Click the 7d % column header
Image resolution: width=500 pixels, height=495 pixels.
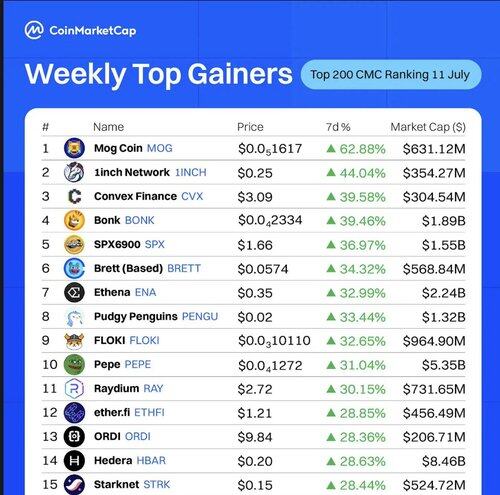click(x=338, y=127)
